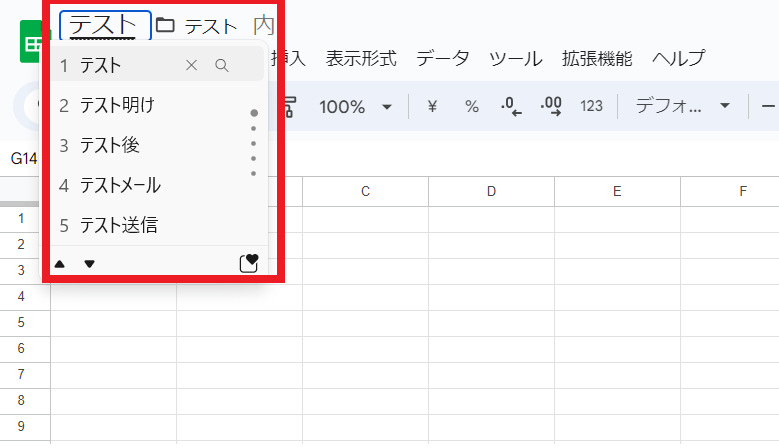This screenshot has height=448, width=779.
Task: Open the 123 number format menu
Action: 591,106
